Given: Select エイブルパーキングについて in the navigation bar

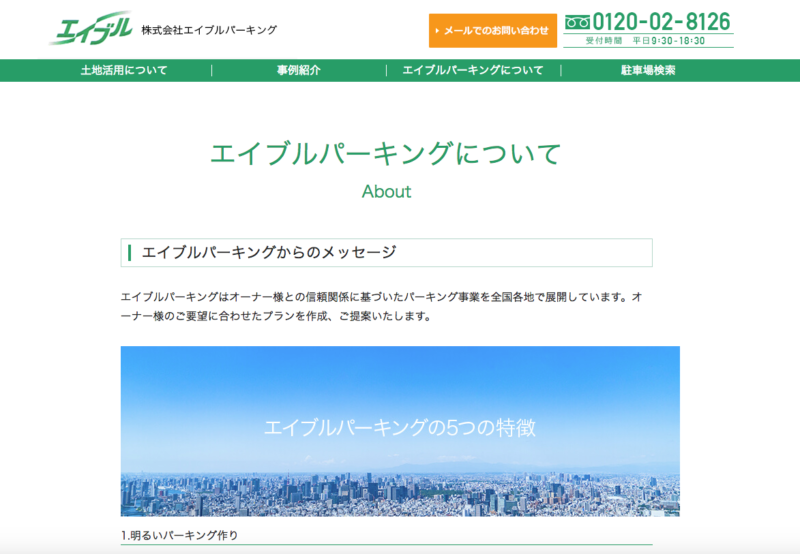Looking at the screenshot, I should coord(472,70).
